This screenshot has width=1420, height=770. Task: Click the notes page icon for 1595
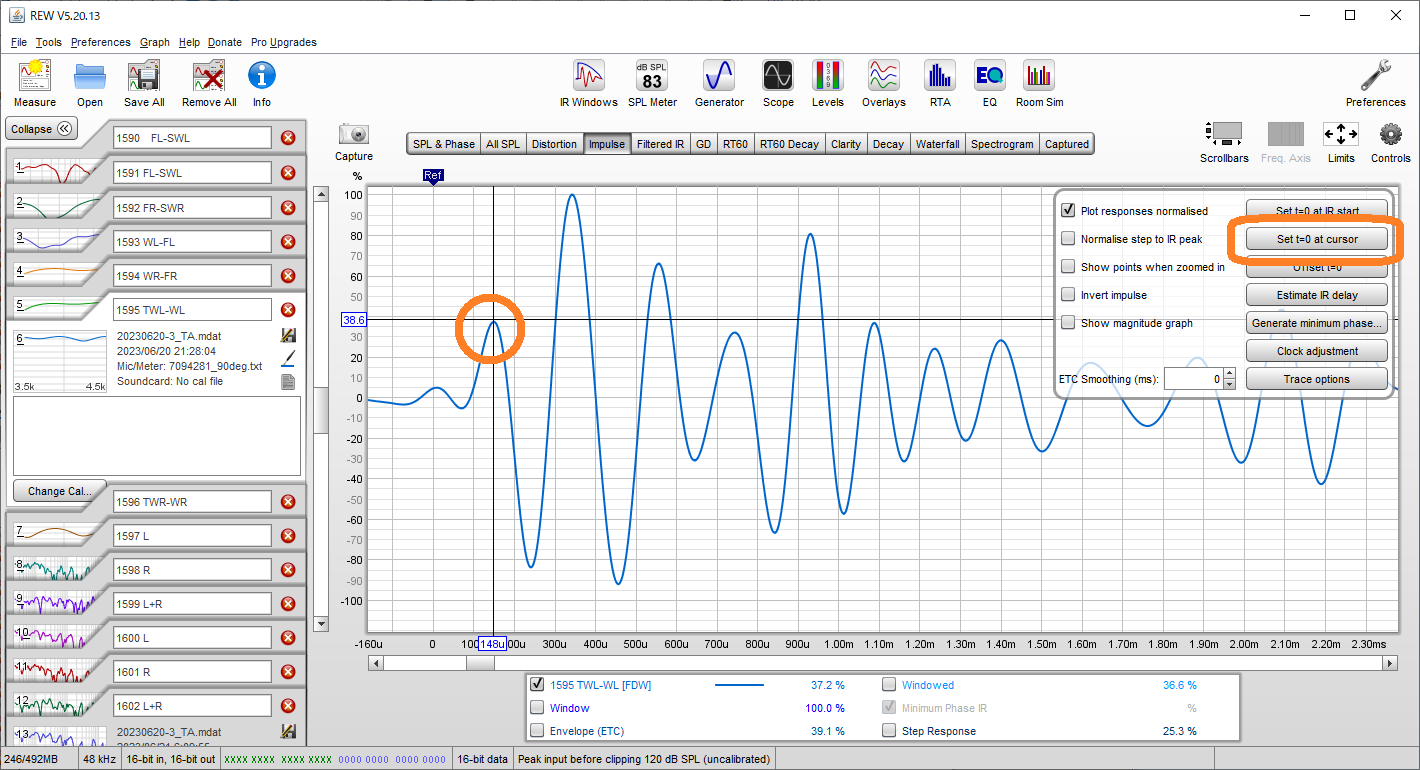(288, 382)
